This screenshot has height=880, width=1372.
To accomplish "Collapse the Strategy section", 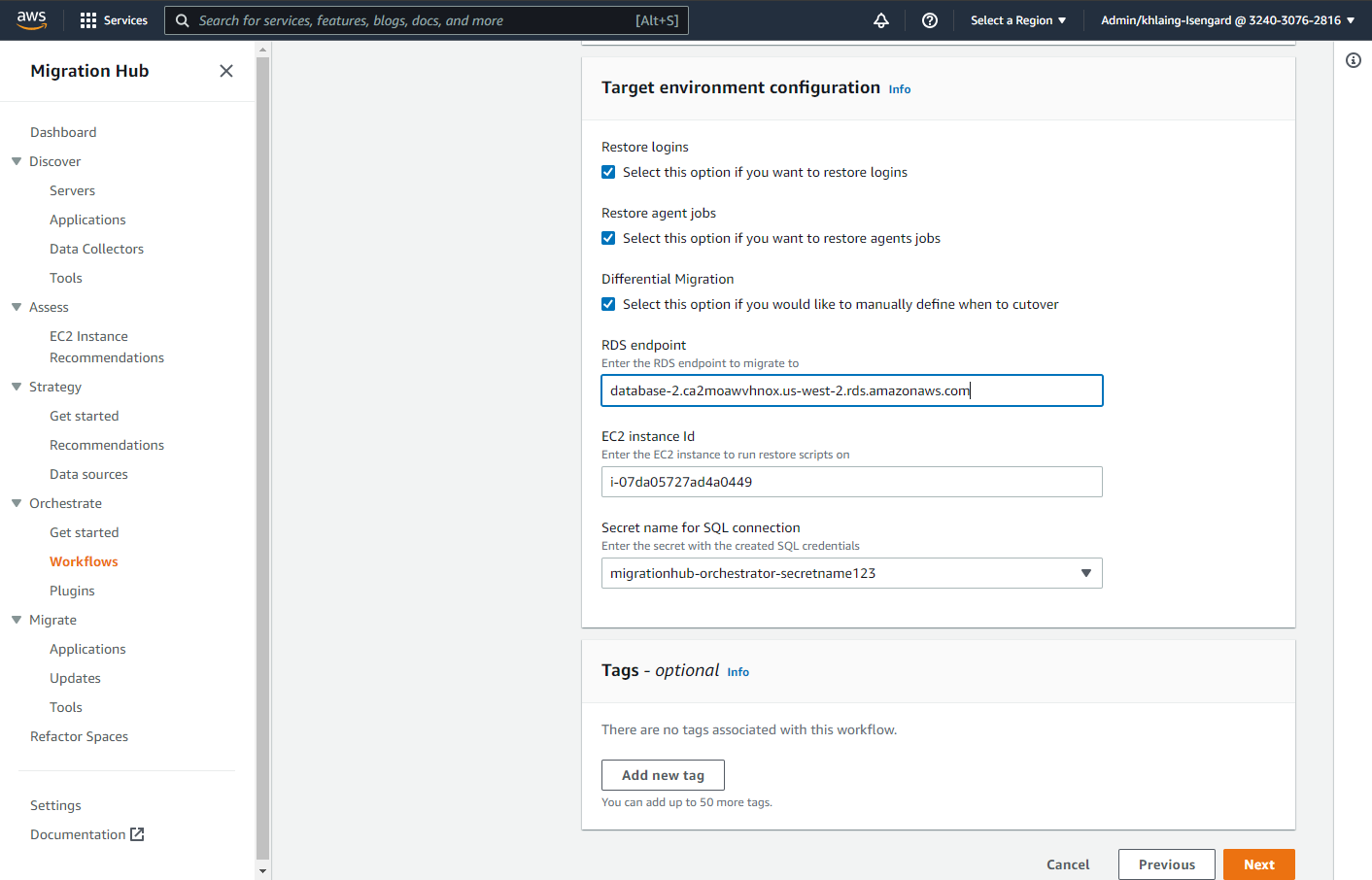I will pos(17,387).
